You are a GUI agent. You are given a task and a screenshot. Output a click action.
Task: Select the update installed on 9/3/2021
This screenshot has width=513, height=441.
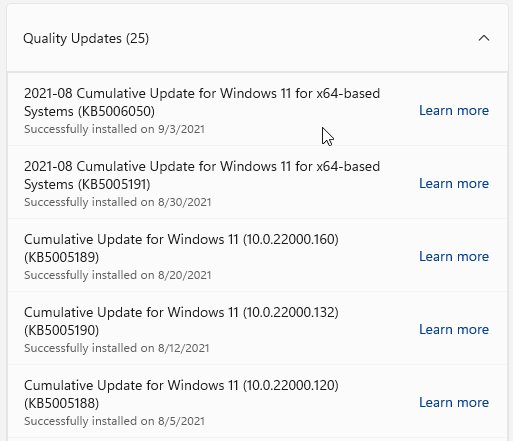257,110
